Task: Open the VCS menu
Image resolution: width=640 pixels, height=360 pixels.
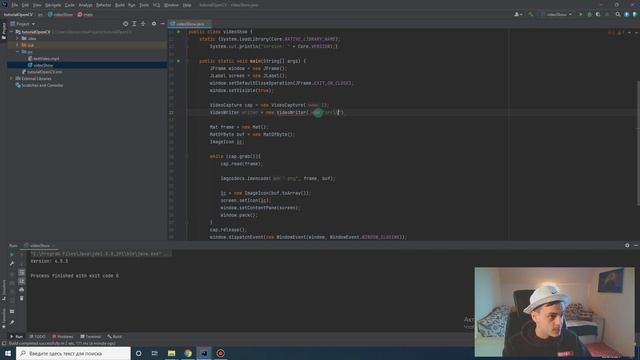Action: tap(156, 5)
